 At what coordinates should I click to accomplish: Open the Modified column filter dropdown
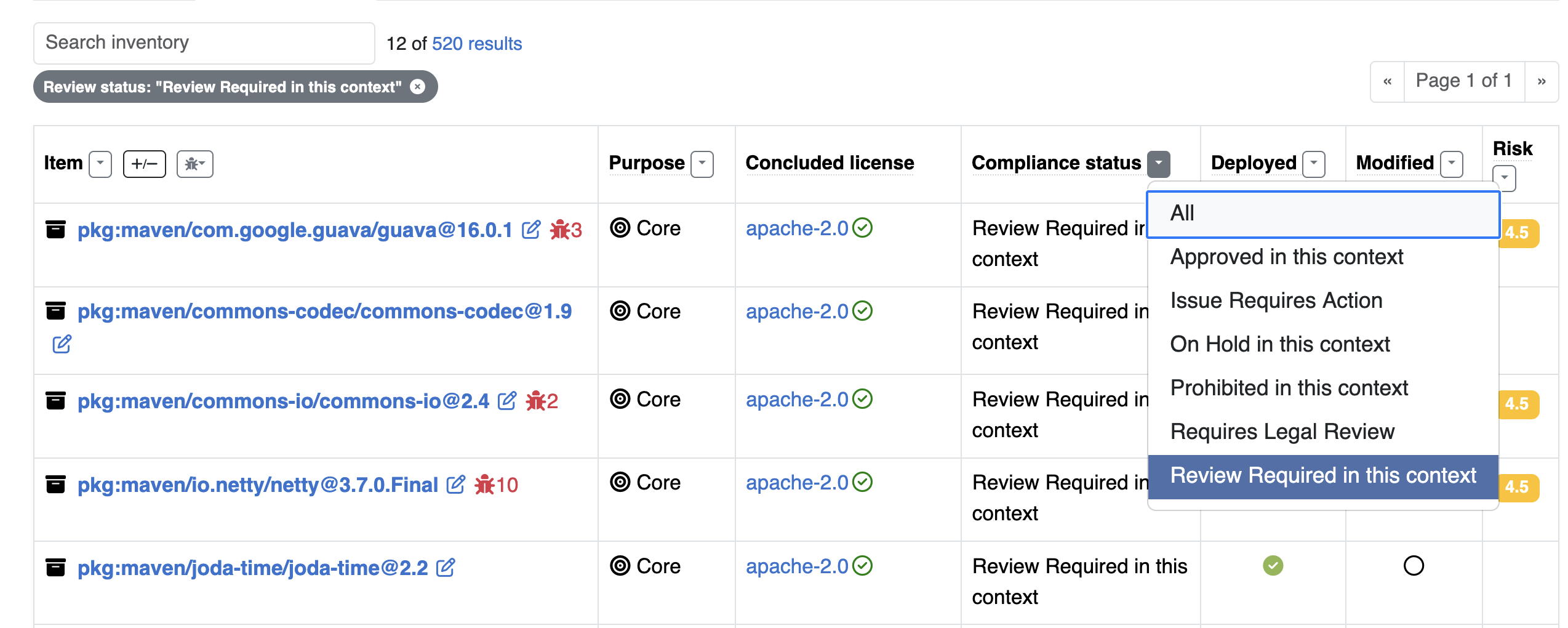click(1452, 164)
